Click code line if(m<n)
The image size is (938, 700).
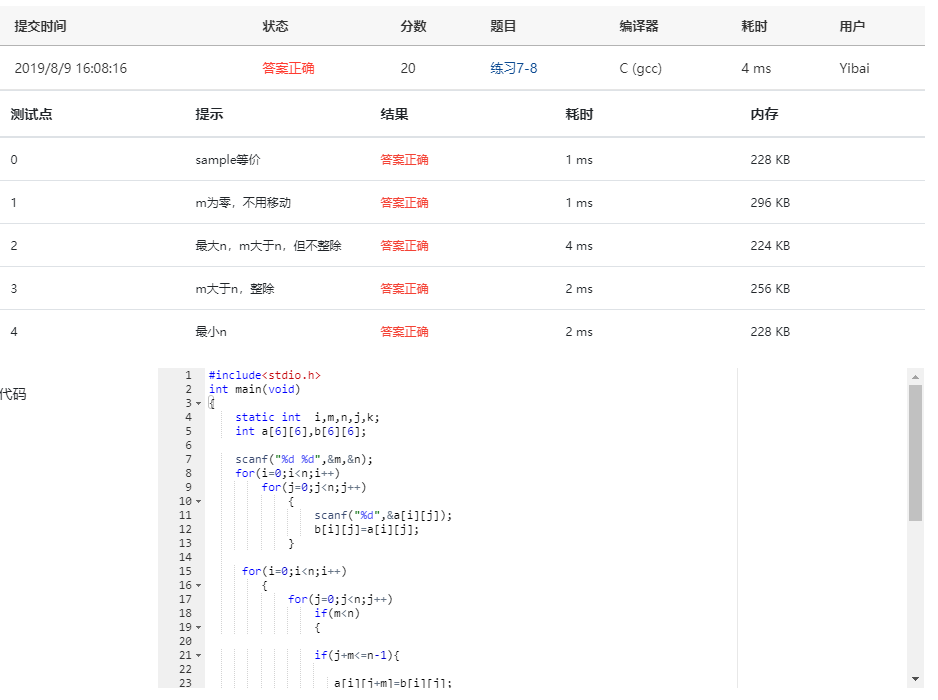(x=337, y=613)
